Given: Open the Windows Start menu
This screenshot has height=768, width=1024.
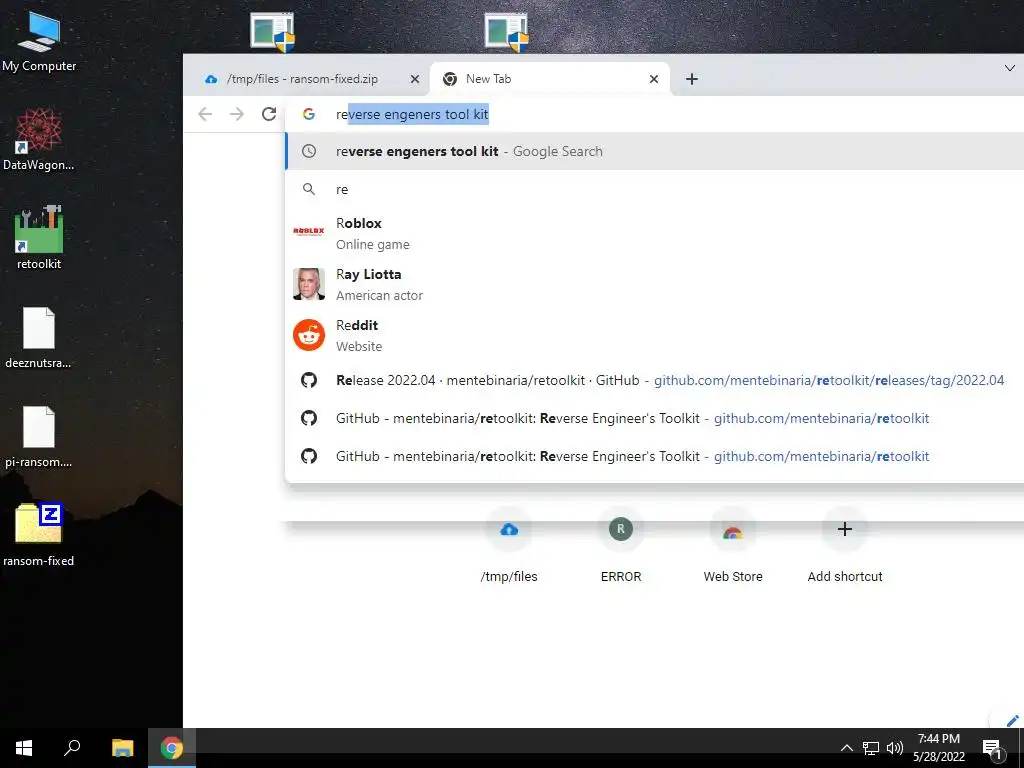Looking at the screenshot, I should pos(24,748).
